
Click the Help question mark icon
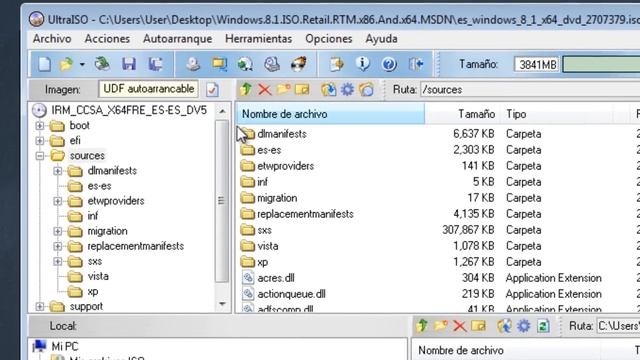(x=389, y=64)
